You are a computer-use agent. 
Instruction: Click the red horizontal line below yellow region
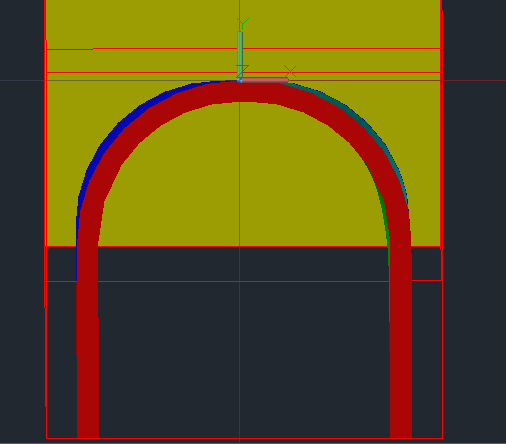(243, 281)
